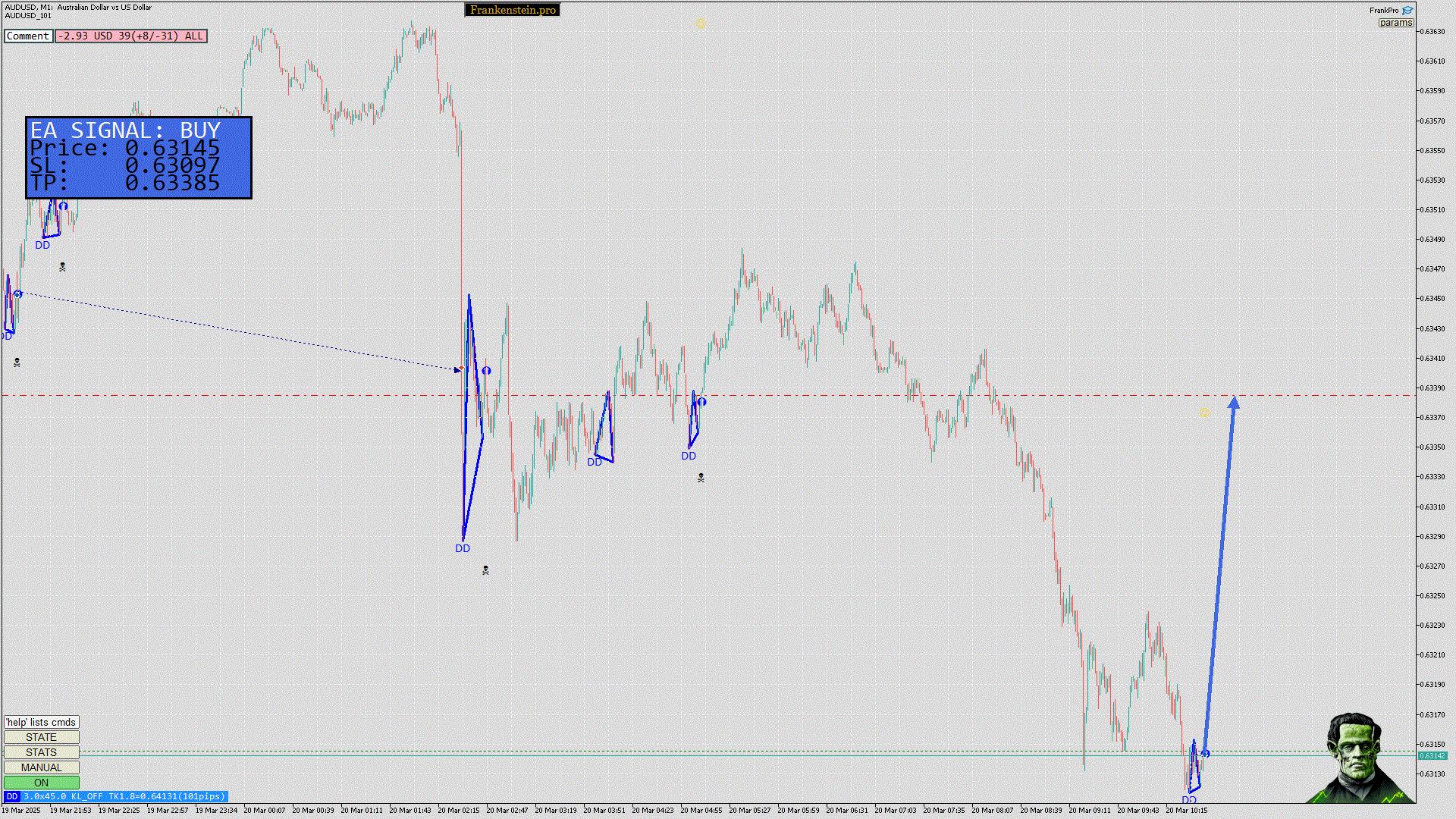The height and width of the screenshot is (819, 1456).
Task: Click skull icon under the 04:55 DD label
Action: 701,478
